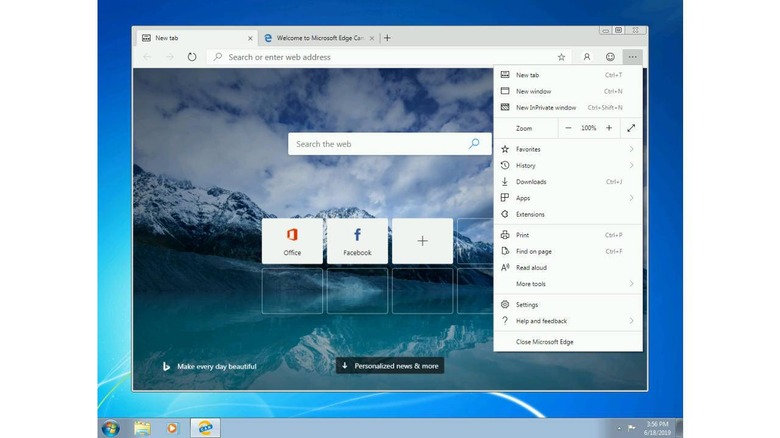Click the favorites star in address bar

561,57
